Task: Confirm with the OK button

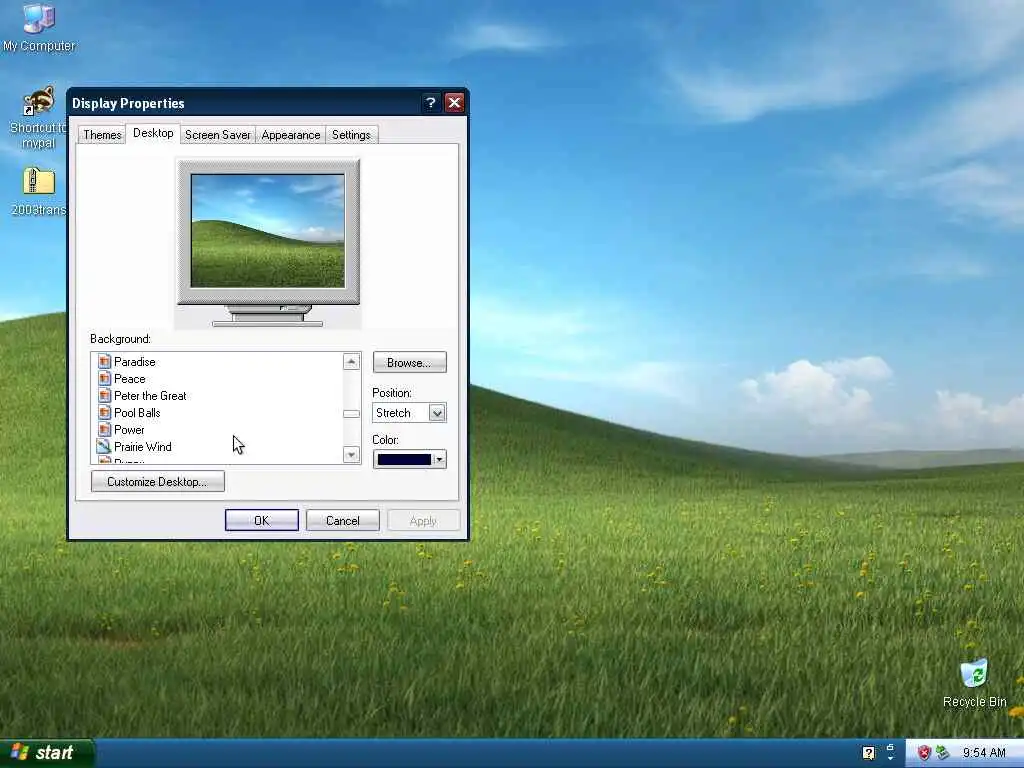Action: click(261, 520)
